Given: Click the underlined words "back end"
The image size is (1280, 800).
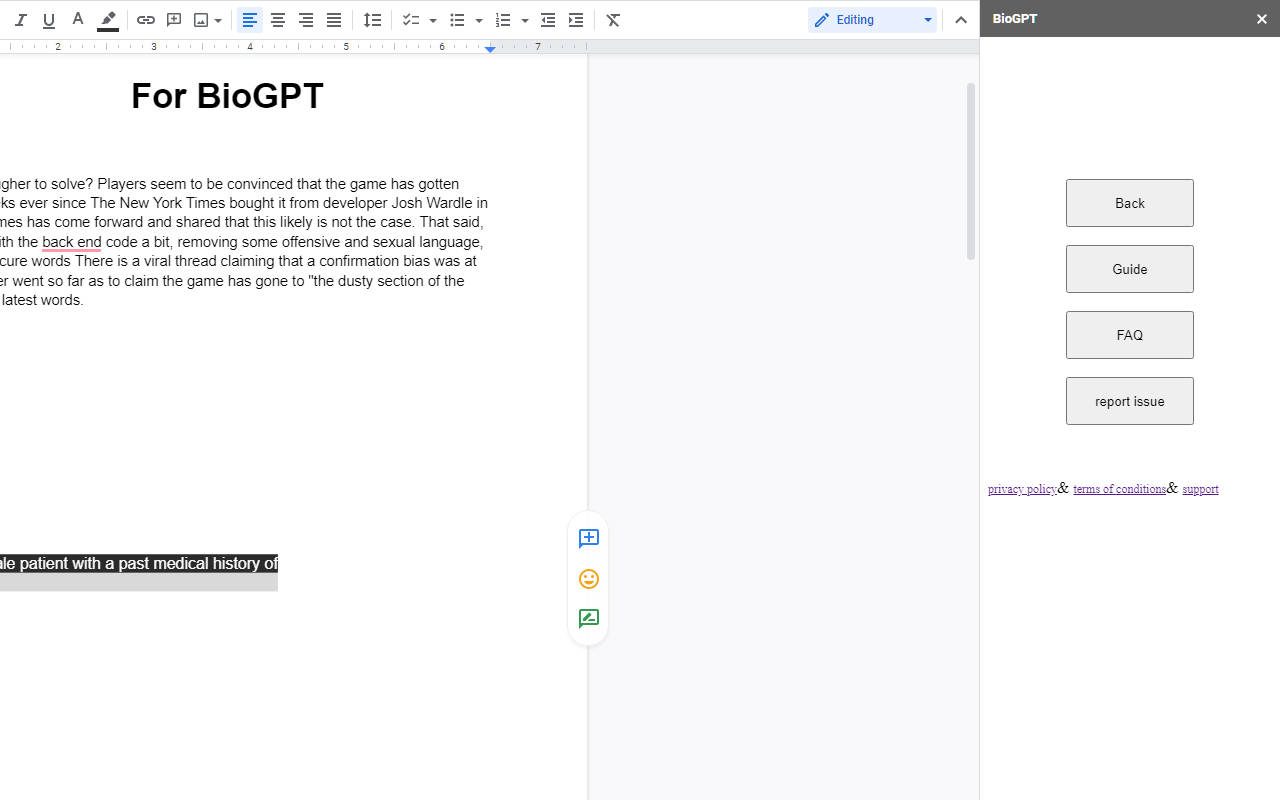Looking at the screenshot, I should pyautogui.click(x=72, y=242).
